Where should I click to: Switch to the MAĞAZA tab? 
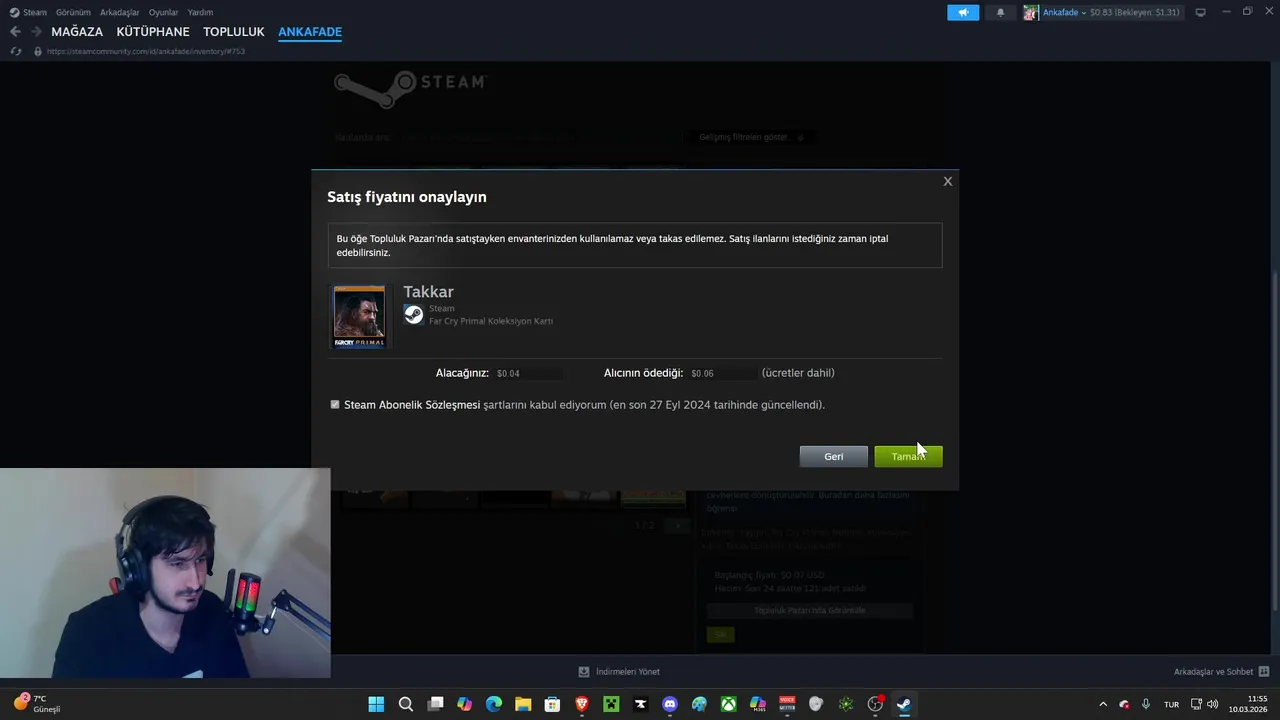77,32
